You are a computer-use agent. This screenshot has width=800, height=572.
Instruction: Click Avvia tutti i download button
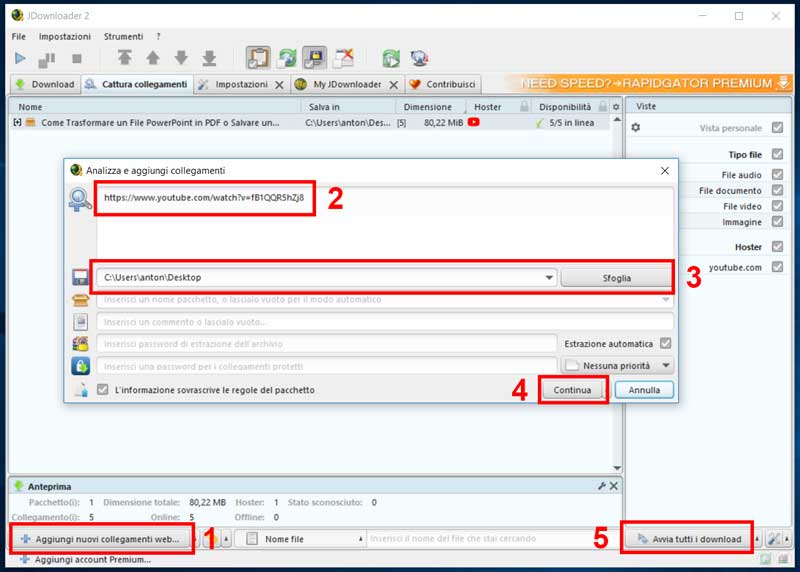[x=688, y=539]
